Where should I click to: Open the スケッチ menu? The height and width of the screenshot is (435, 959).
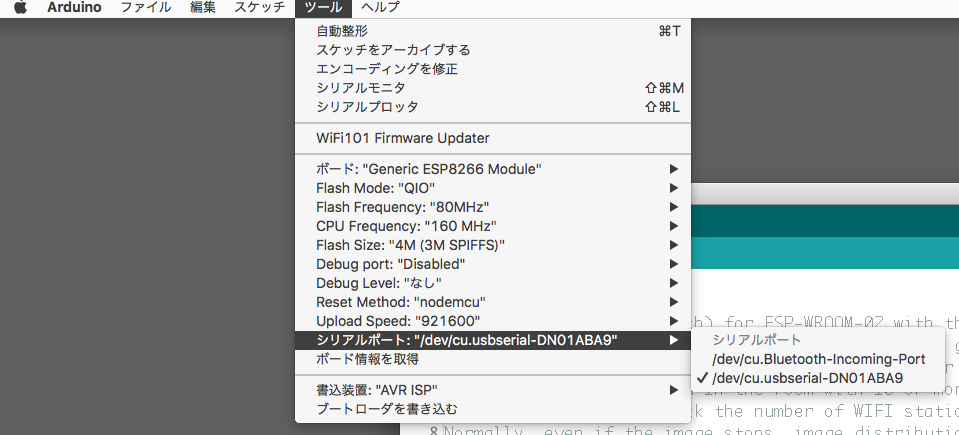[259, 8]
